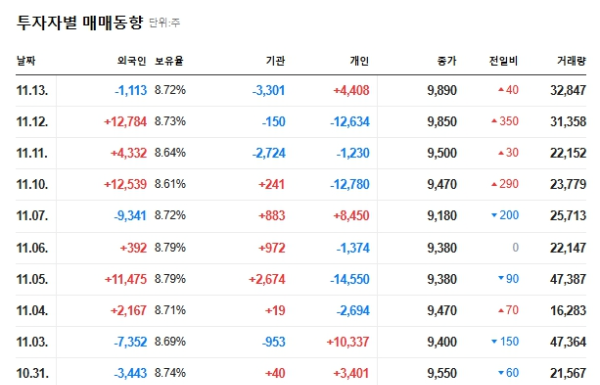600x385 pixels.
Task: Click closing price 9,180
Action: (x=442, y=216)
